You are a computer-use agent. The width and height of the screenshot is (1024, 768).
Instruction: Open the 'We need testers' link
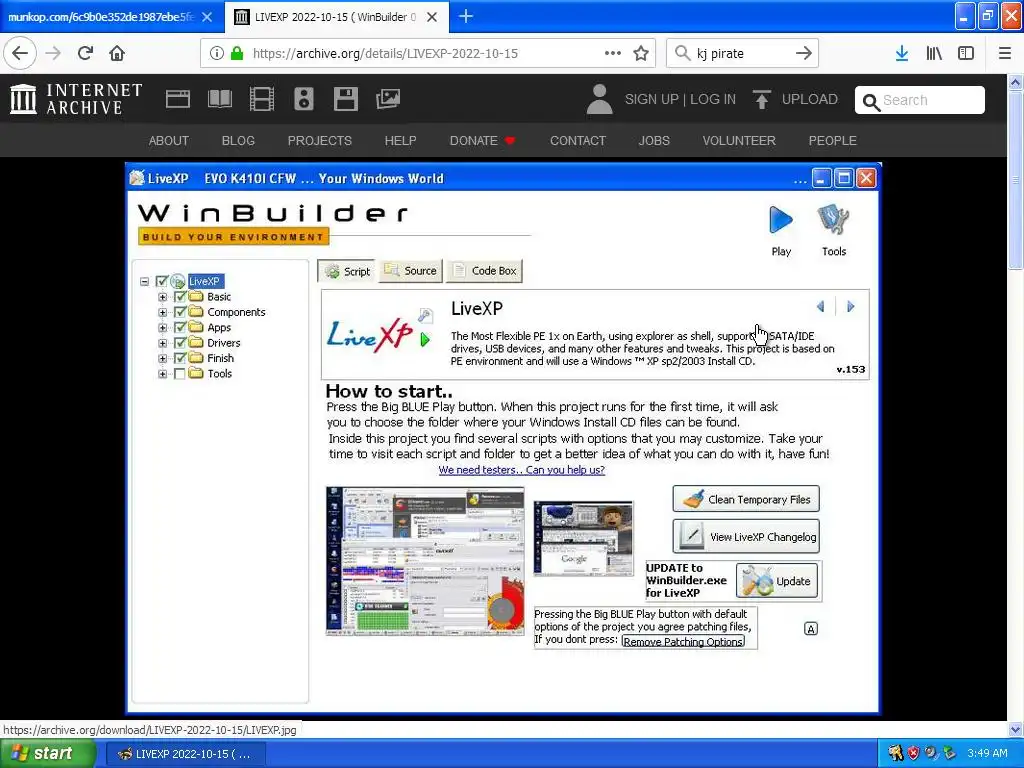(x=521, y=470)
